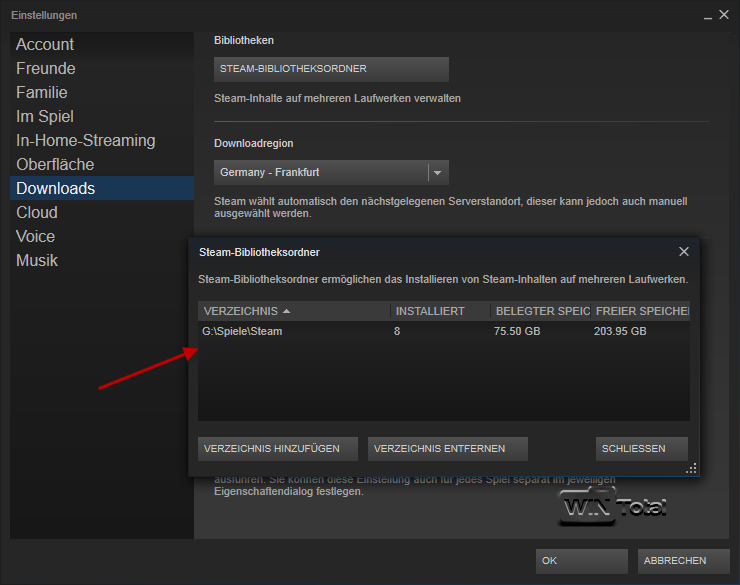740x585 pixels.
Task: Close the Einstellungen window
Action: point(724,15)
